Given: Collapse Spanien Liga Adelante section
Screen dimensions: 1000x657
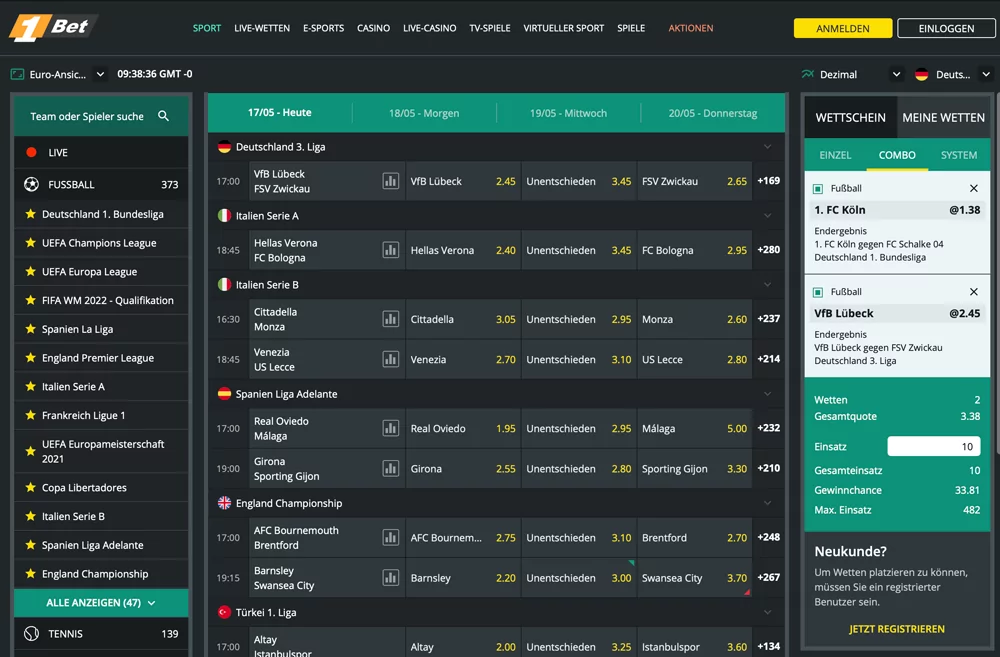Looking at the screenshot, I should click(767, 394).
